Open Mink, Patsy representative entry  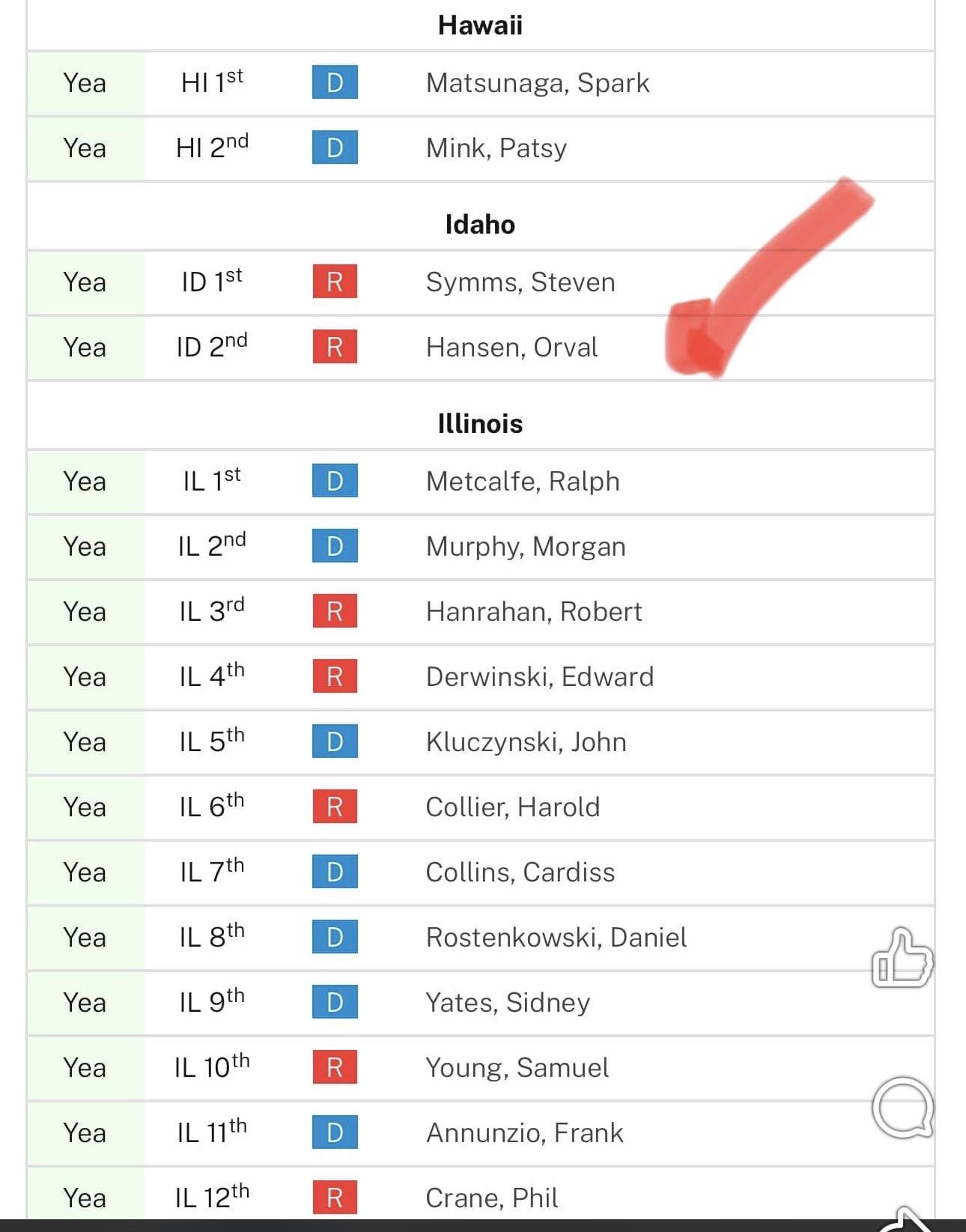[x=496, y=148]
